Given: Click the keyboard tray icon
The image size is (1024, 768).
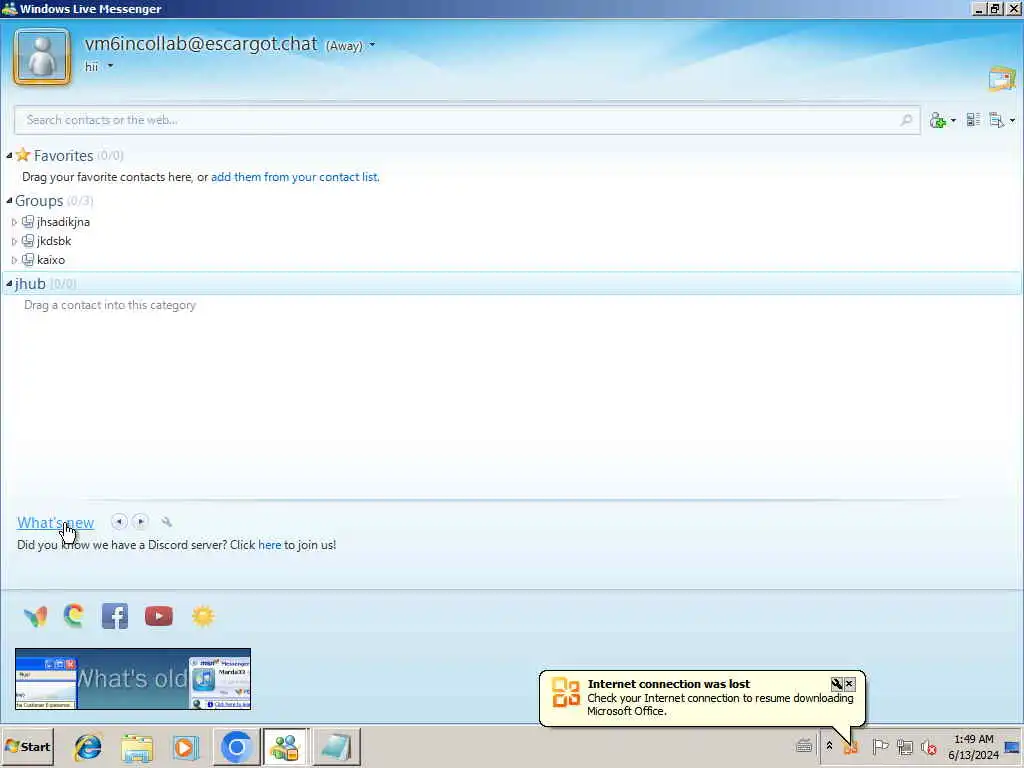Looking at the screenshot, I should [x=804, y=745].
